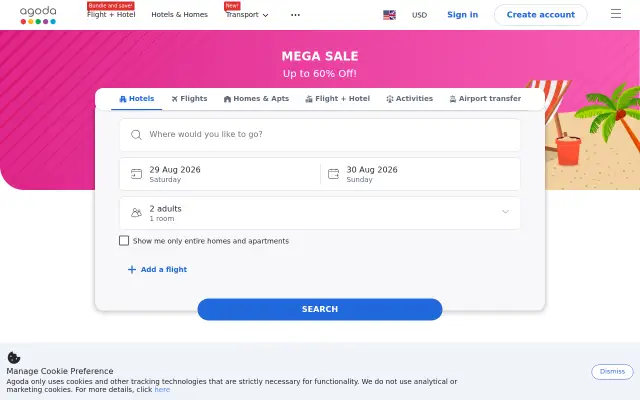The image size is (640, 400).
Task: Click the blue SEARCH button
Action: pos(320,309)
